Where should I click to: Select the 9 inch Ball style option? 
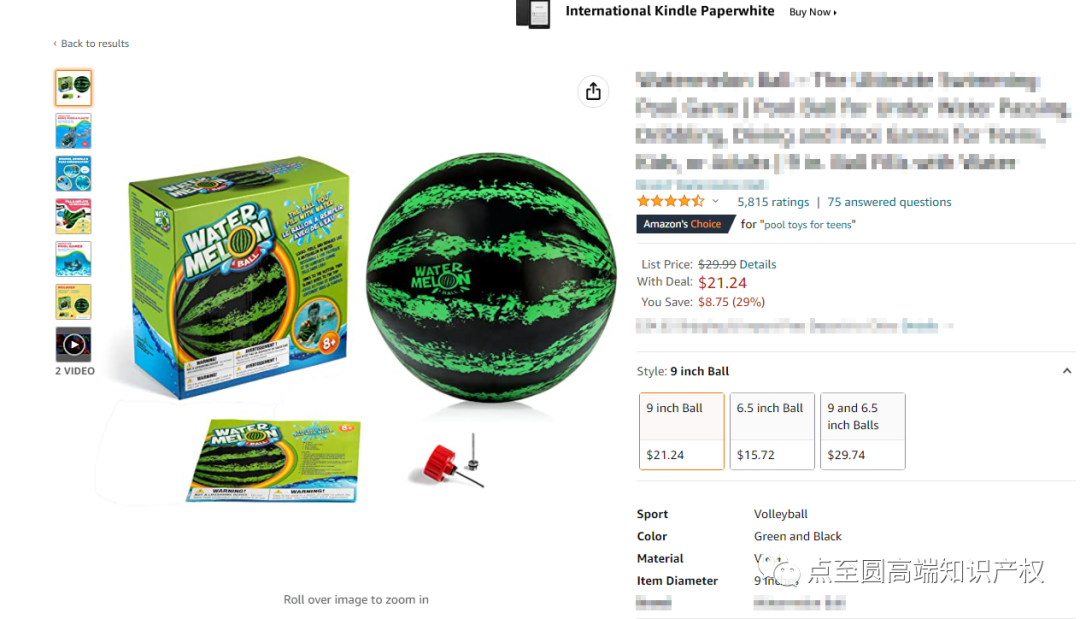tap(681, 431)
